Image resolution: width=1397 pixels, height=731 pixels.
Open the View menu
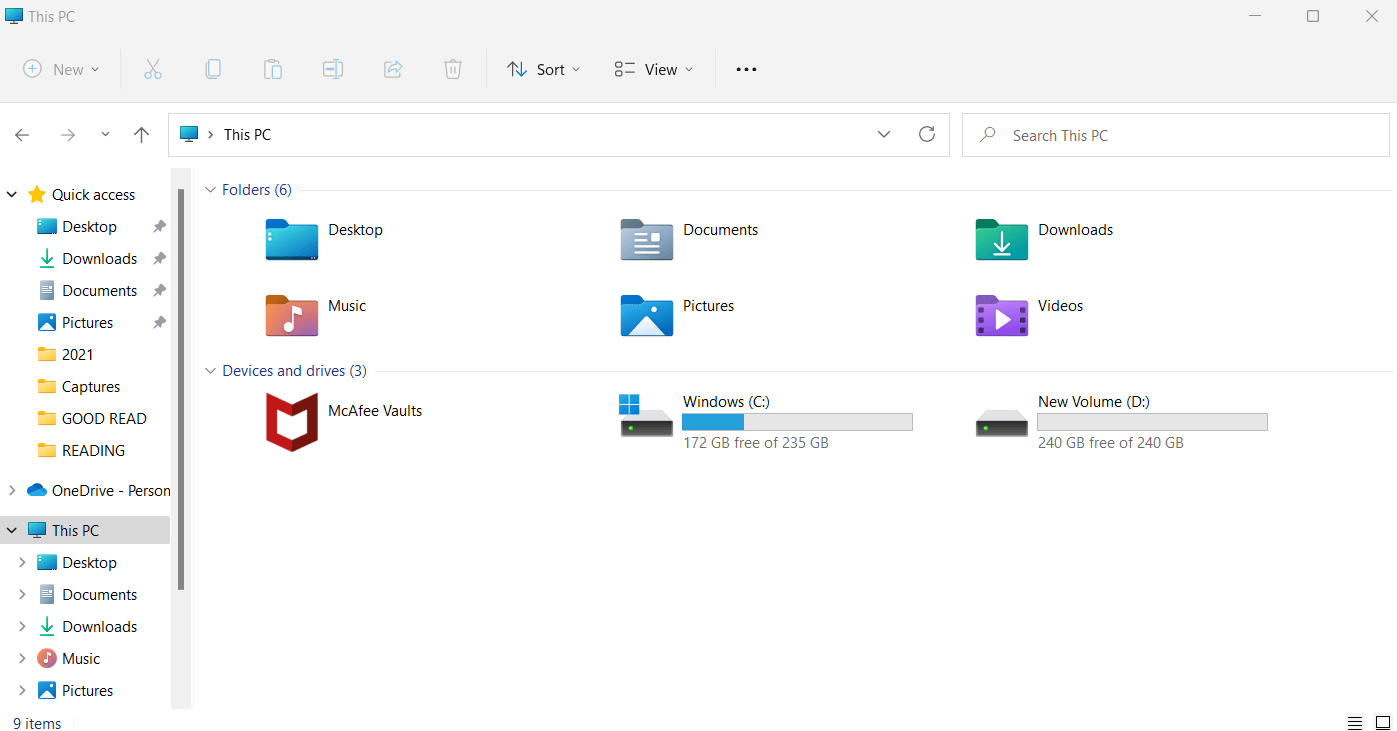coord(654,69)
